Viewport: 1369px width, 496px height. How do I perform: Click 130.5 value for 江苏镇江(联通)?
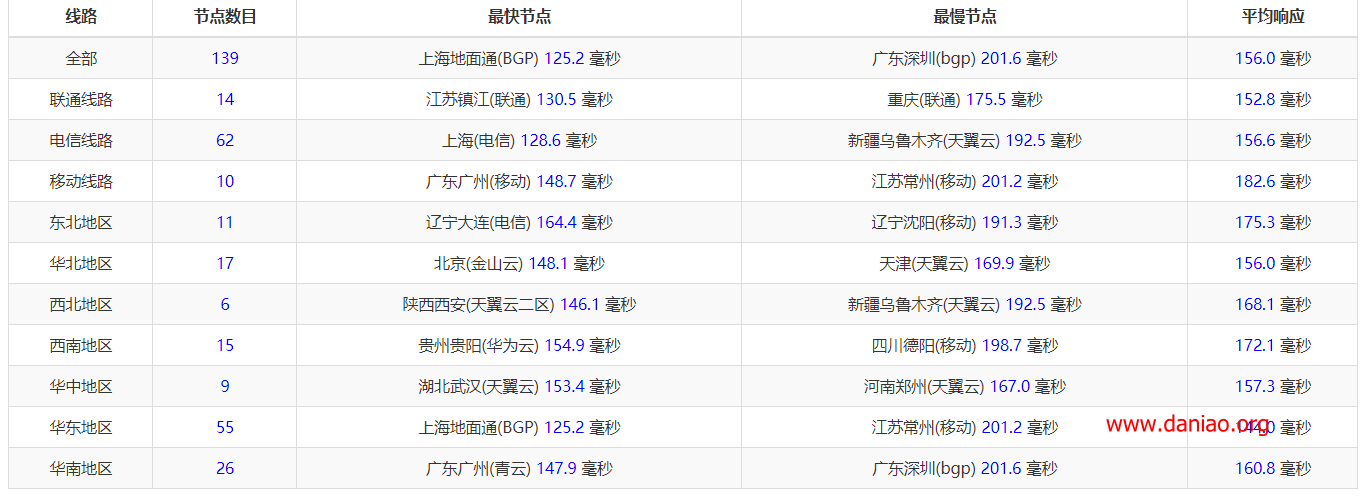tap(556, 99)
